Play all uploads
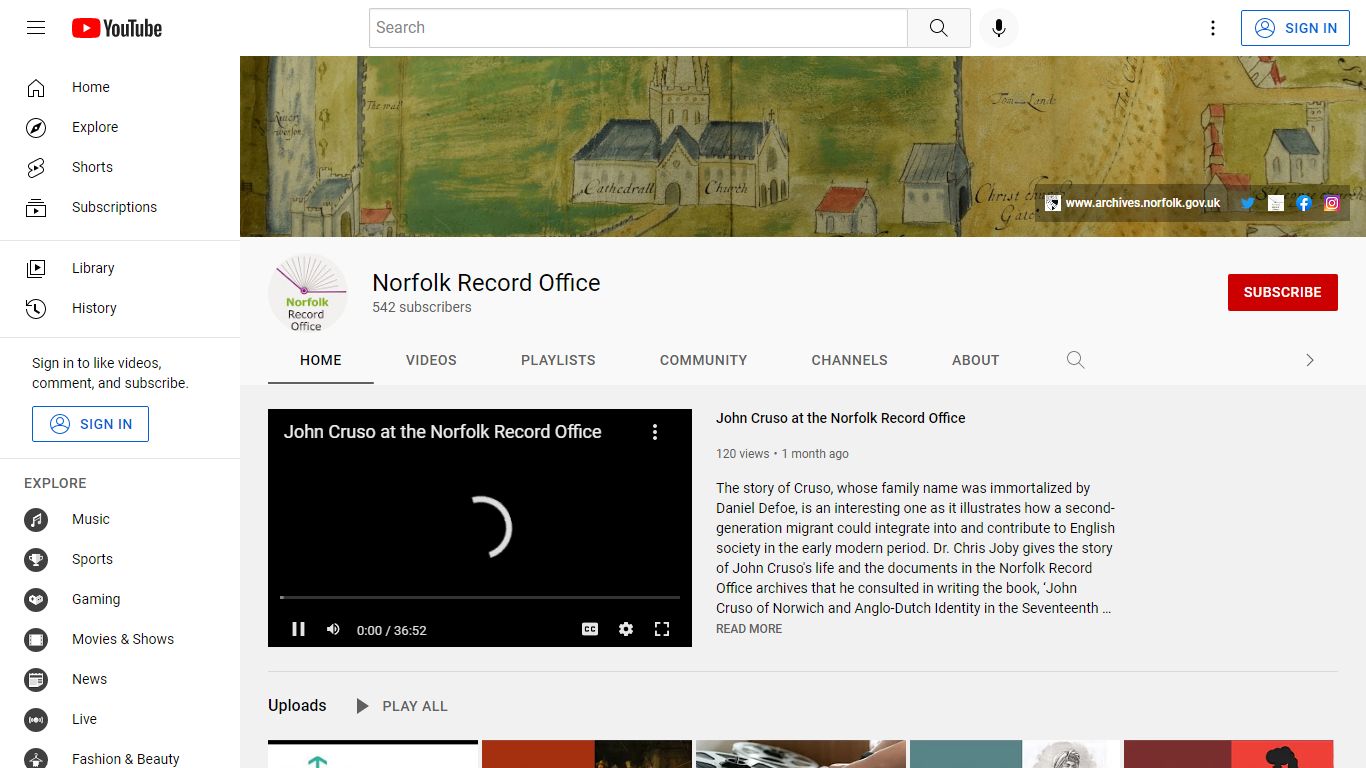This screenshot has height=768, width=1366. tap(401, 706)
